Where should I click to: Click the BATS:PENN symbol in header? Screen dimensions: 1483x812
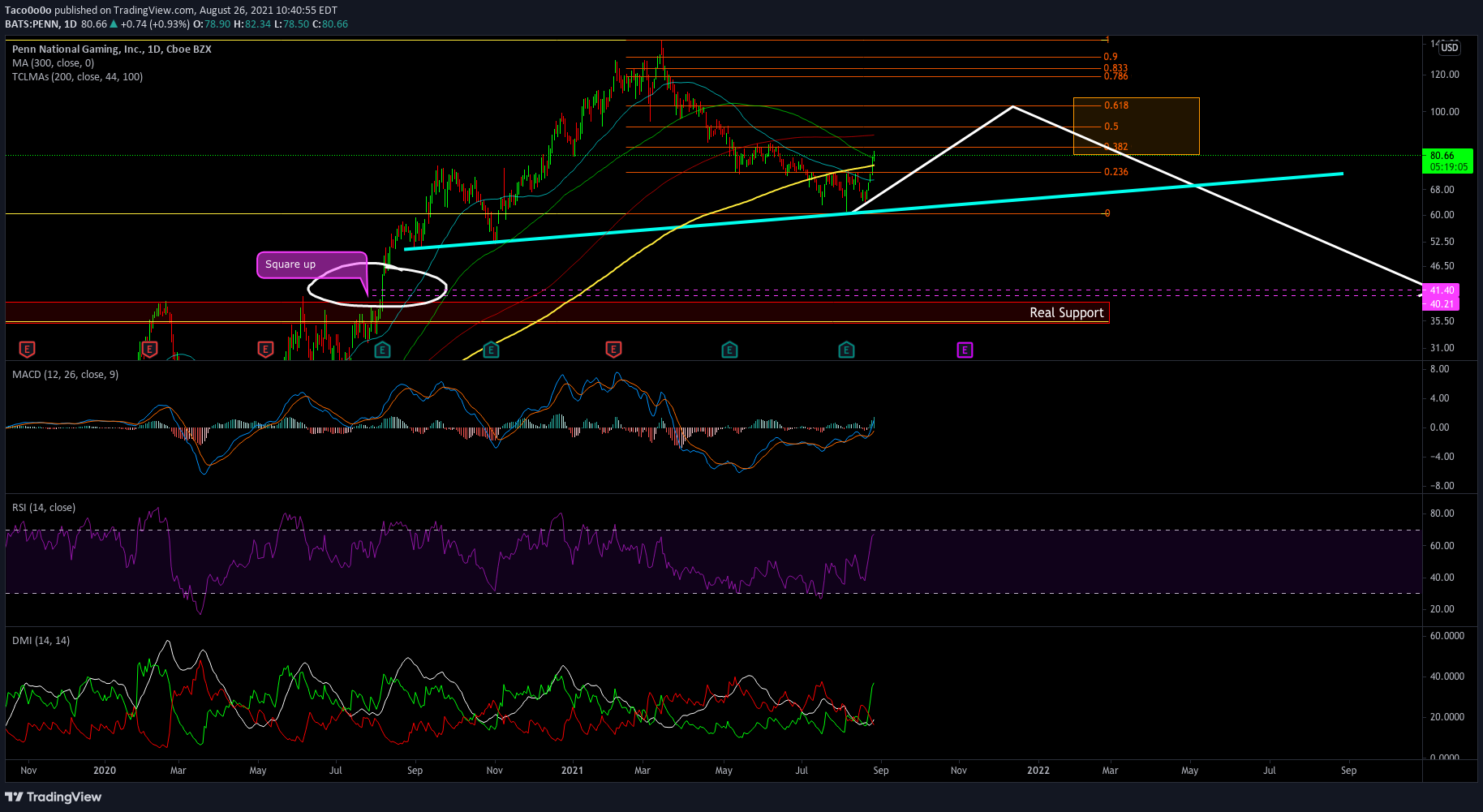click(32, 24)
